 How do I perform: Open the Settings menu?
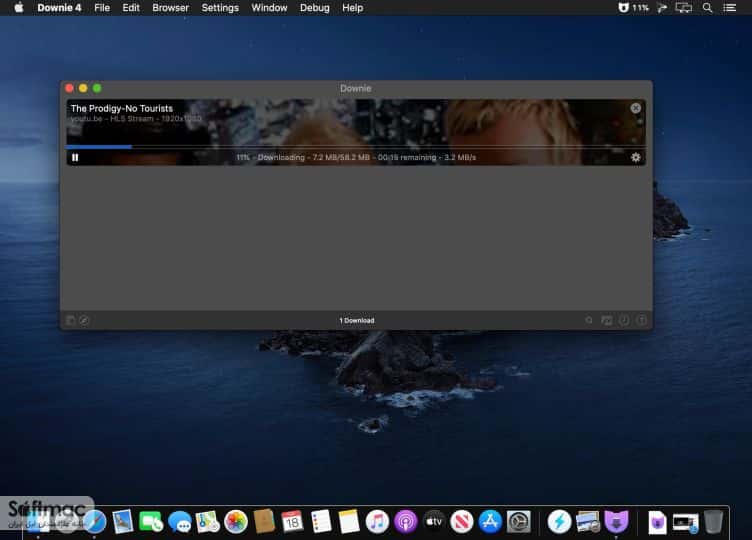(220, 8)
